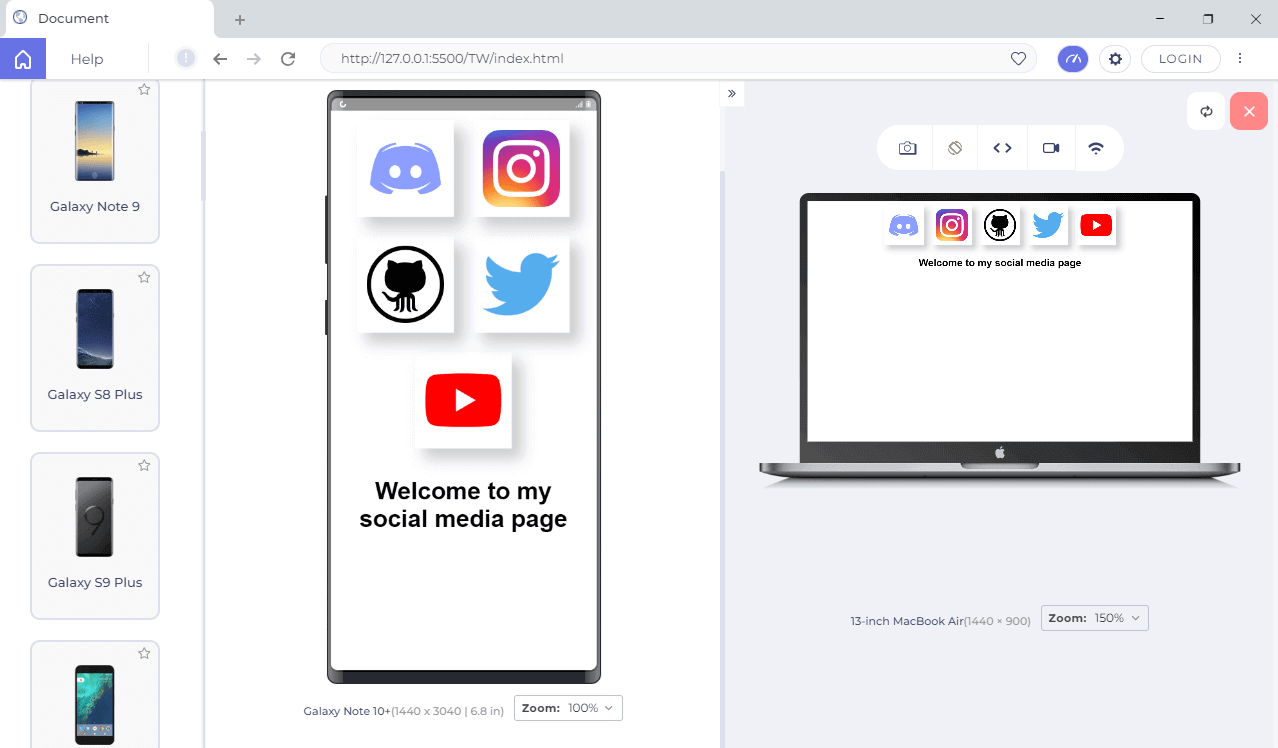This screenshot has width=1278, height=748.
Task: Click YouTube icon in phone preview
Action: coord(463,400)
